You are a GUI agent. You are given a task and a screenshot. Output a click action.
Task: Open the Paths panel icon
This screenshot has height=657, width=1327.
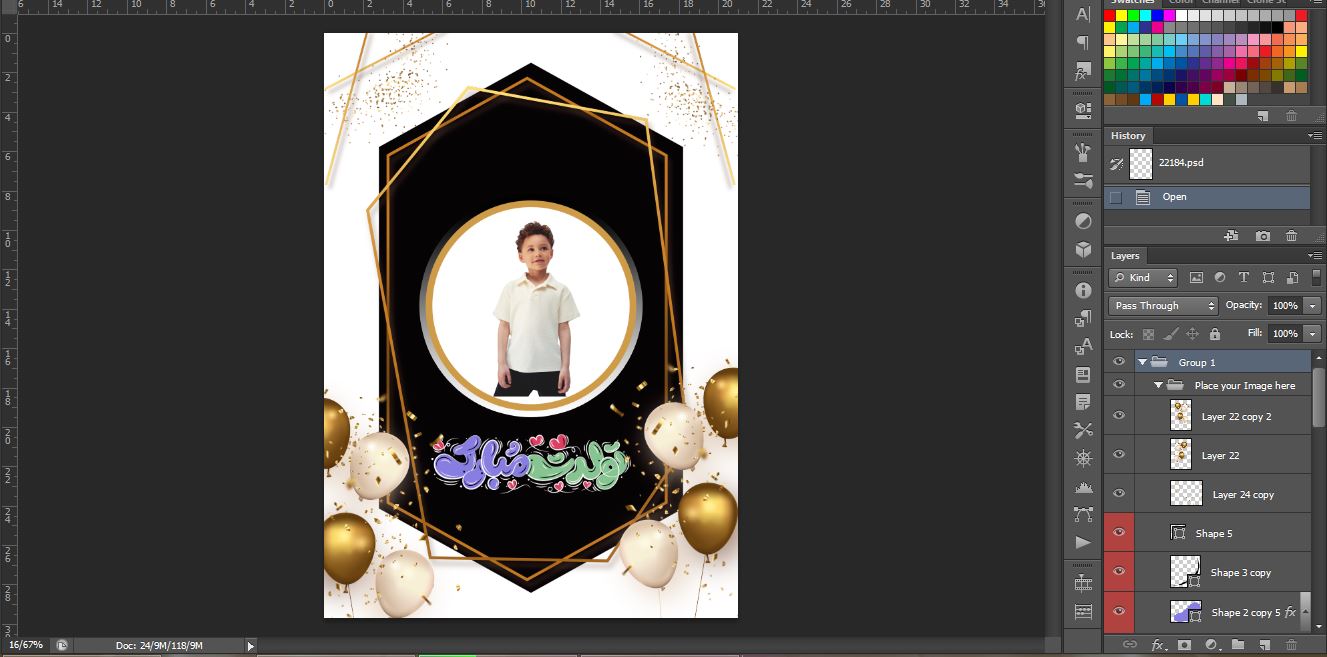pyautogui.click(x=1082, y=514)
